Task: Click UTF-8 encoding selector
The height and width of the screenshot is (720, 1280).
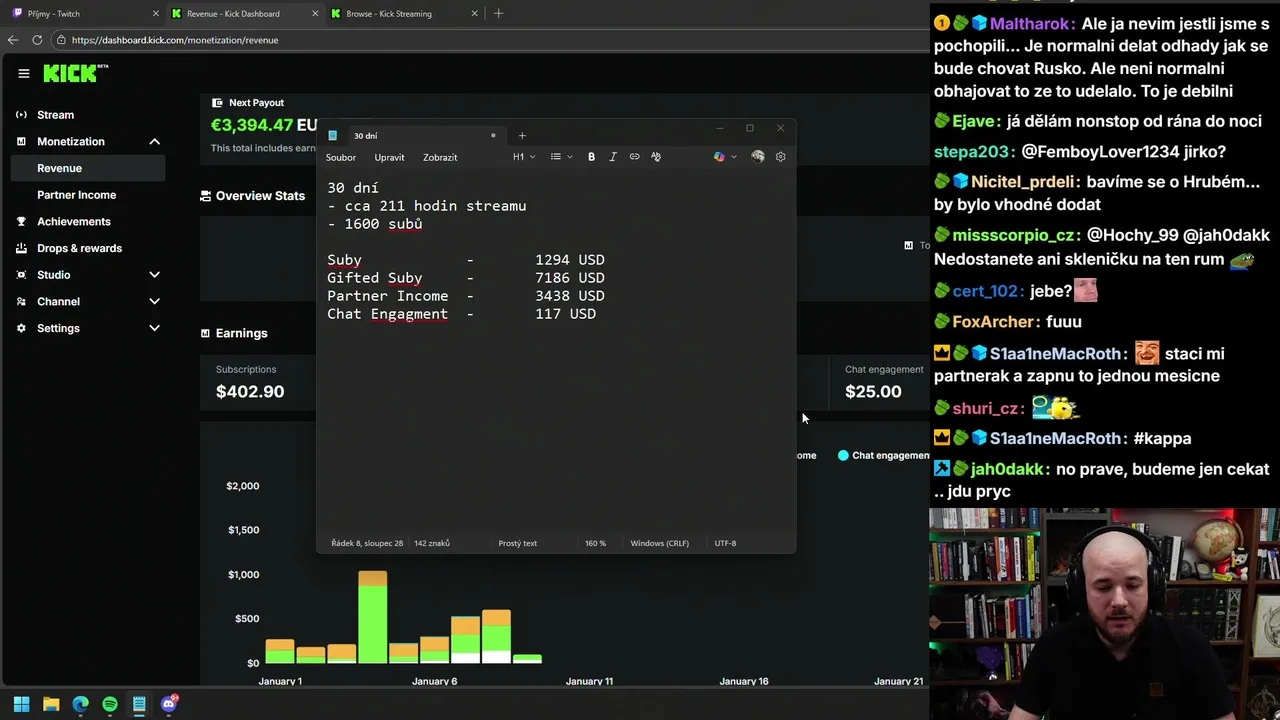Action: (725, 543)
